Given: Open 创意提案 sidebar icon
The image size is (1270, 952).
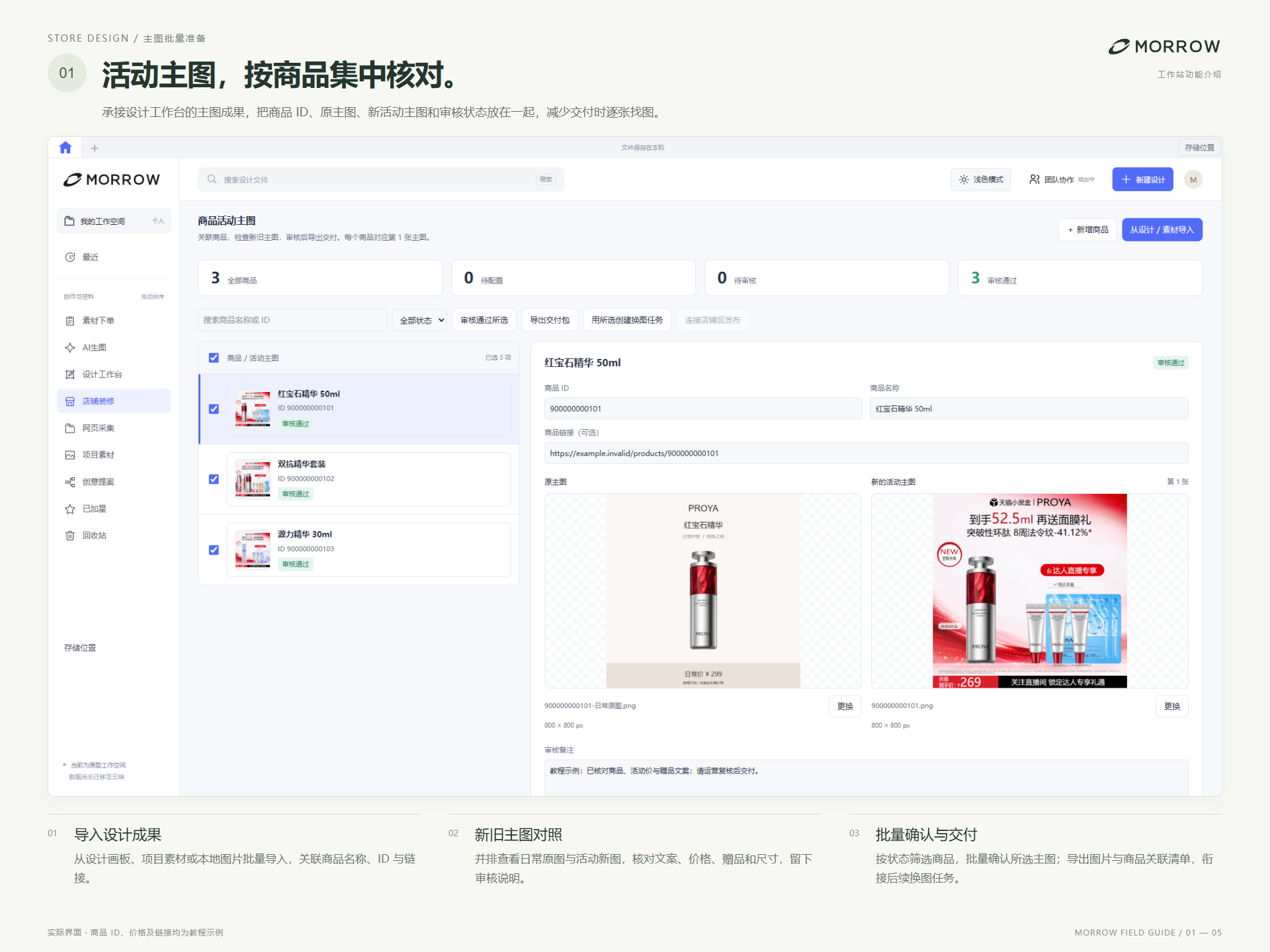Looking at the screenshot, I should point(70,482).
